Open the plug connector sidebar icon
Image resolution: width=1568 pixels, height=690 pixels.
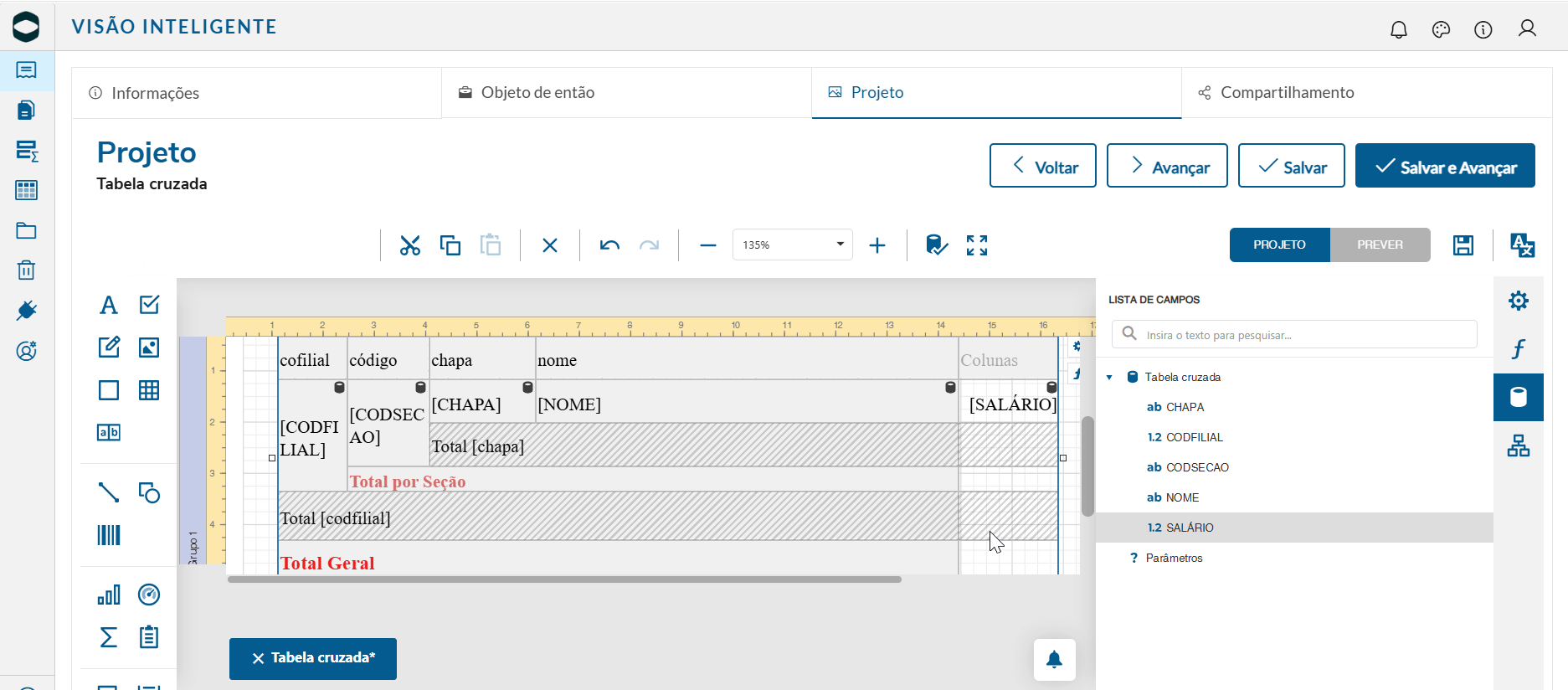point(27,311)
